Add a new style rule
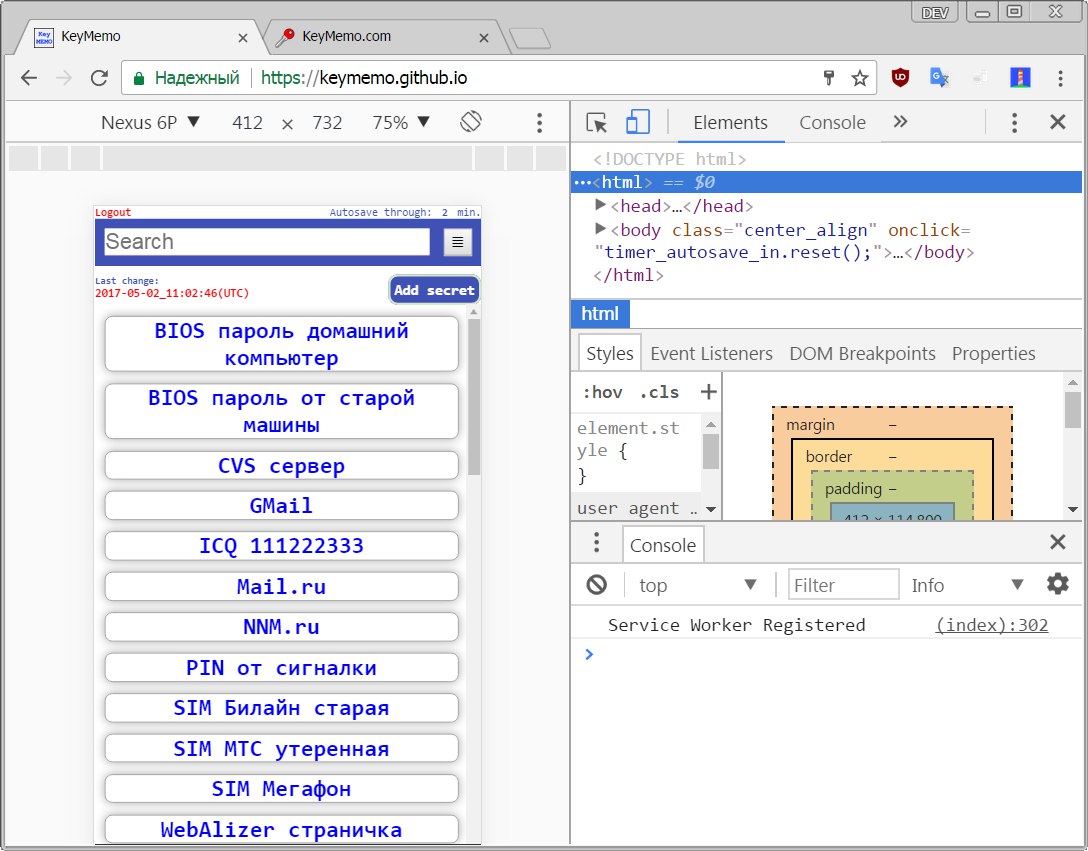Viewport: 1088px width, 851px height. [x=708, y=391]
